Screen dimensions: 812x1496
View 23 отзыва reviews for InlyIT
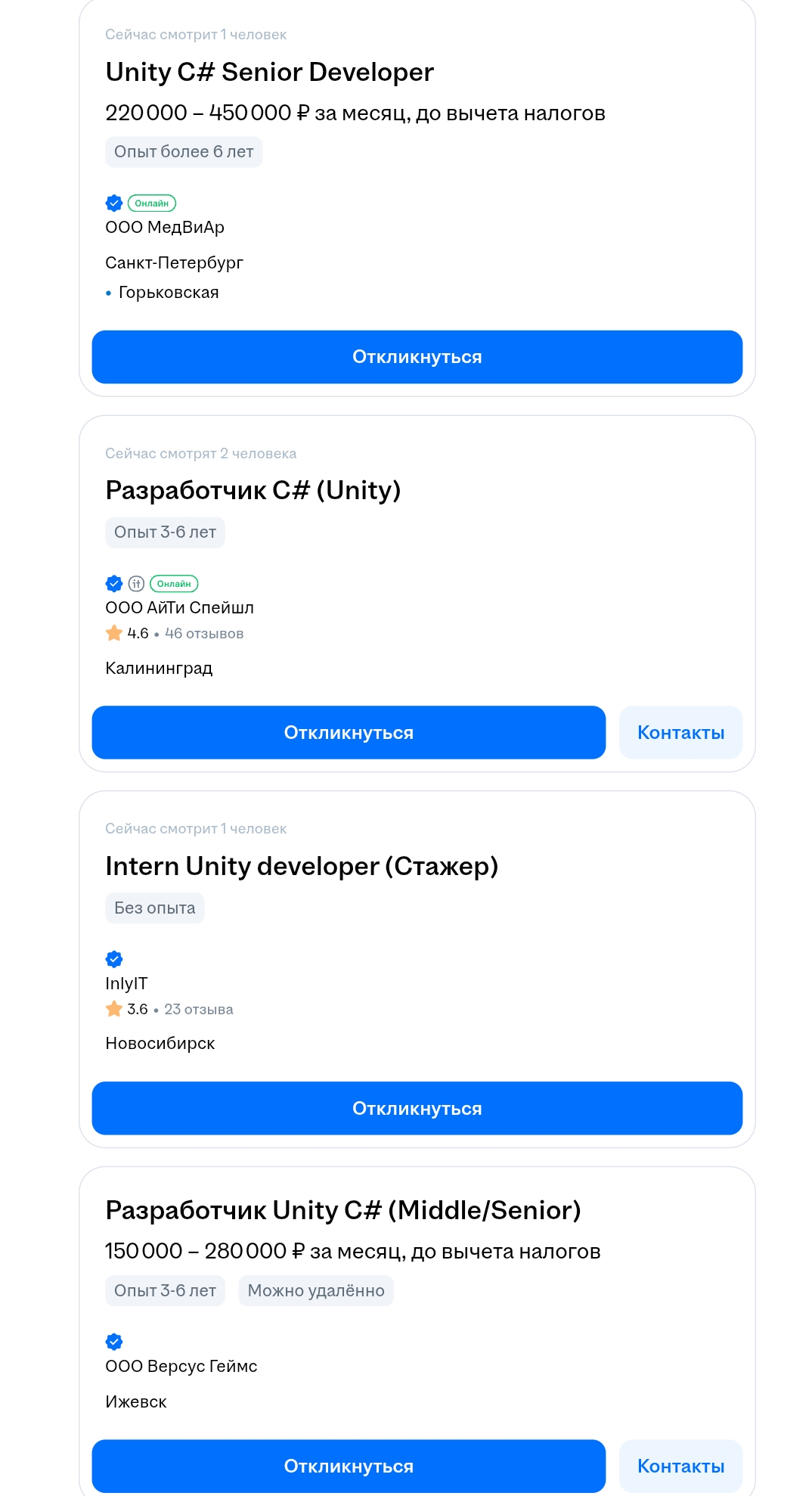(x=199, y=1009)
